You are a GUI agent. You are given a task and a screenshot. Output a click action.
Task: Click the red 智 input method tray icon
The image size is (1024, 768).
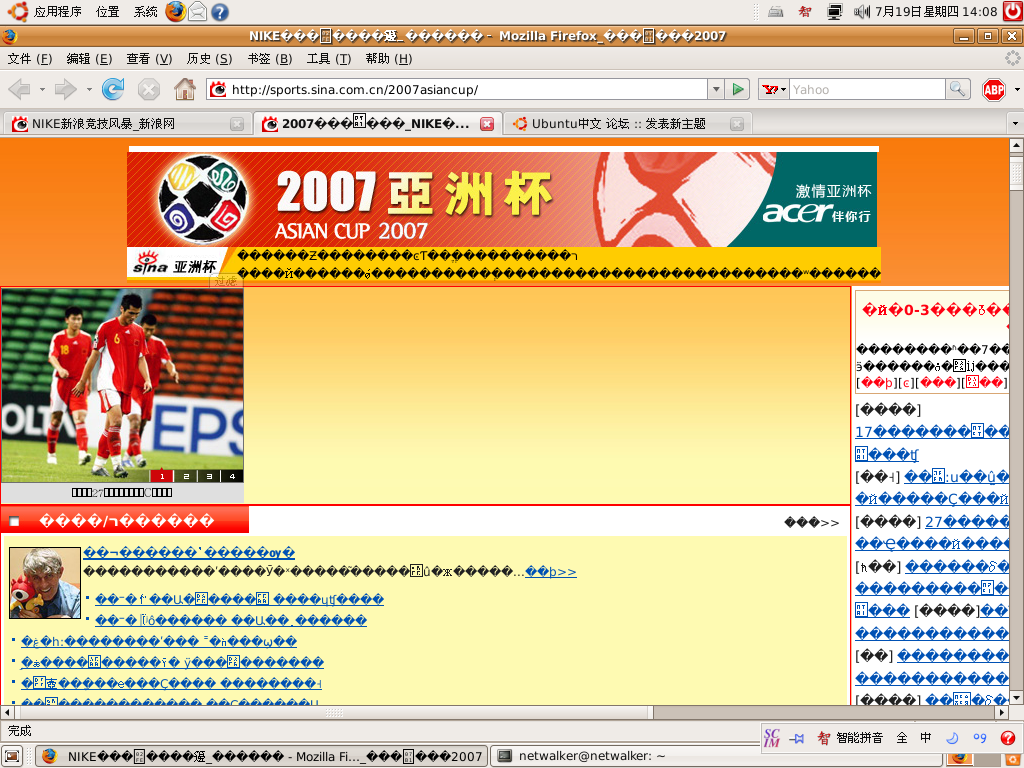[805, 12]
